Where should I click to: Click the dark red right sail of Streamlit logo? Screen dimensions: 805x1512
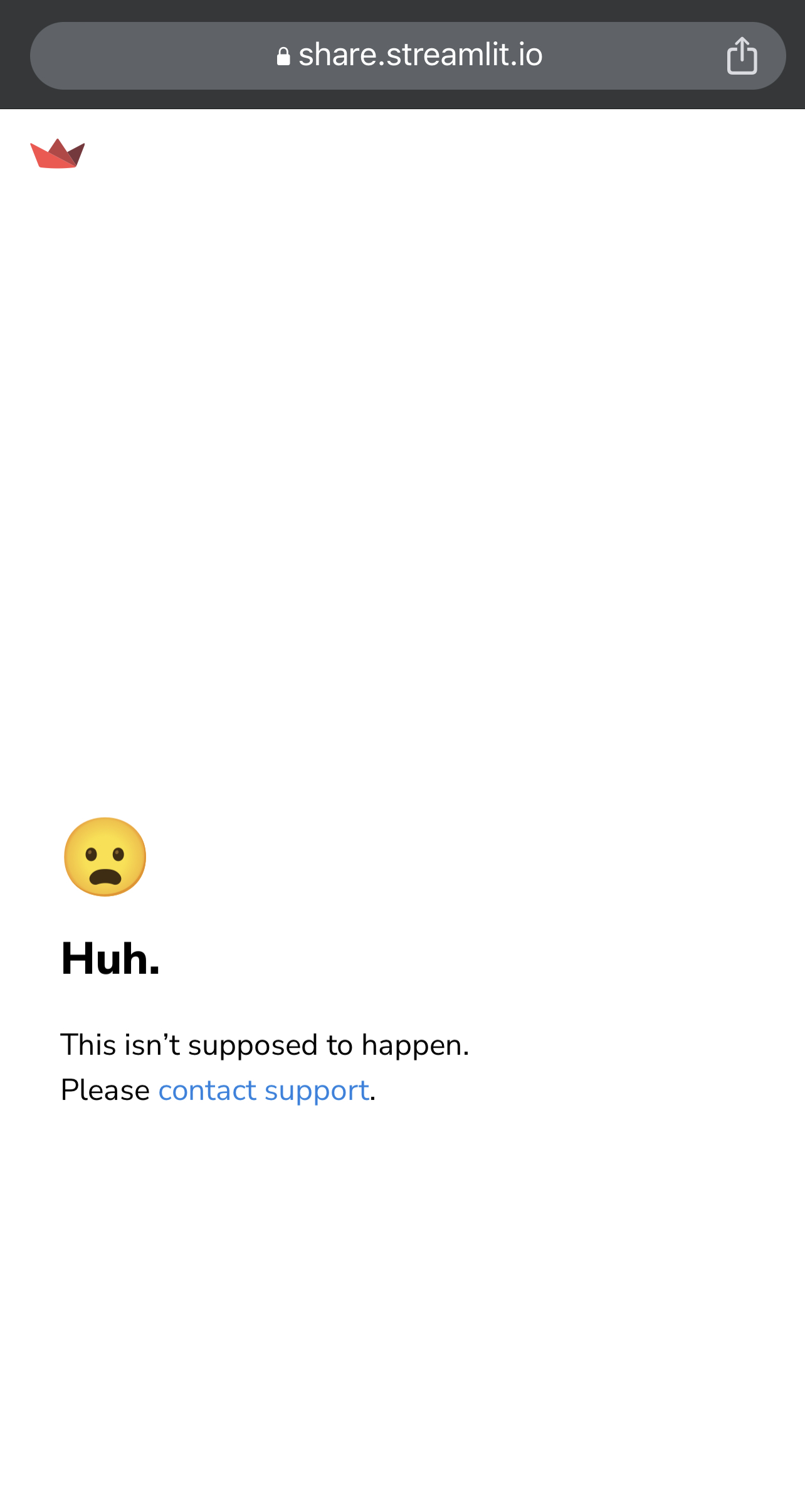pos(76,154)
